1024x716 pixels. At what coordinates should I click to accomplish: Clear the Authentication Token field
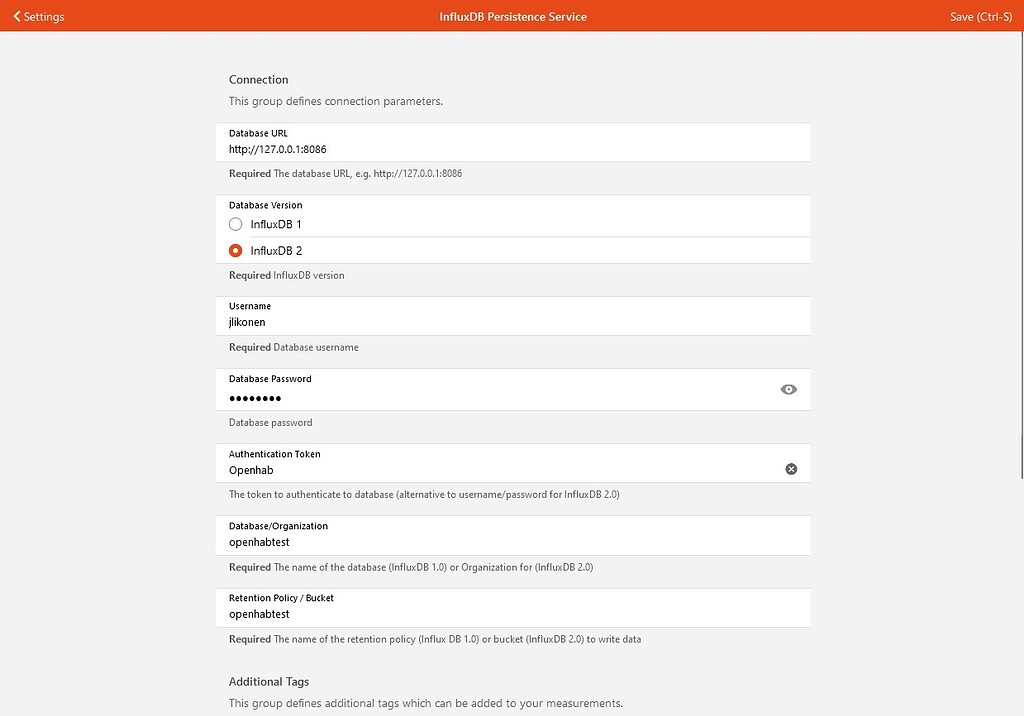pyautogui.click(x=791, y=469)
